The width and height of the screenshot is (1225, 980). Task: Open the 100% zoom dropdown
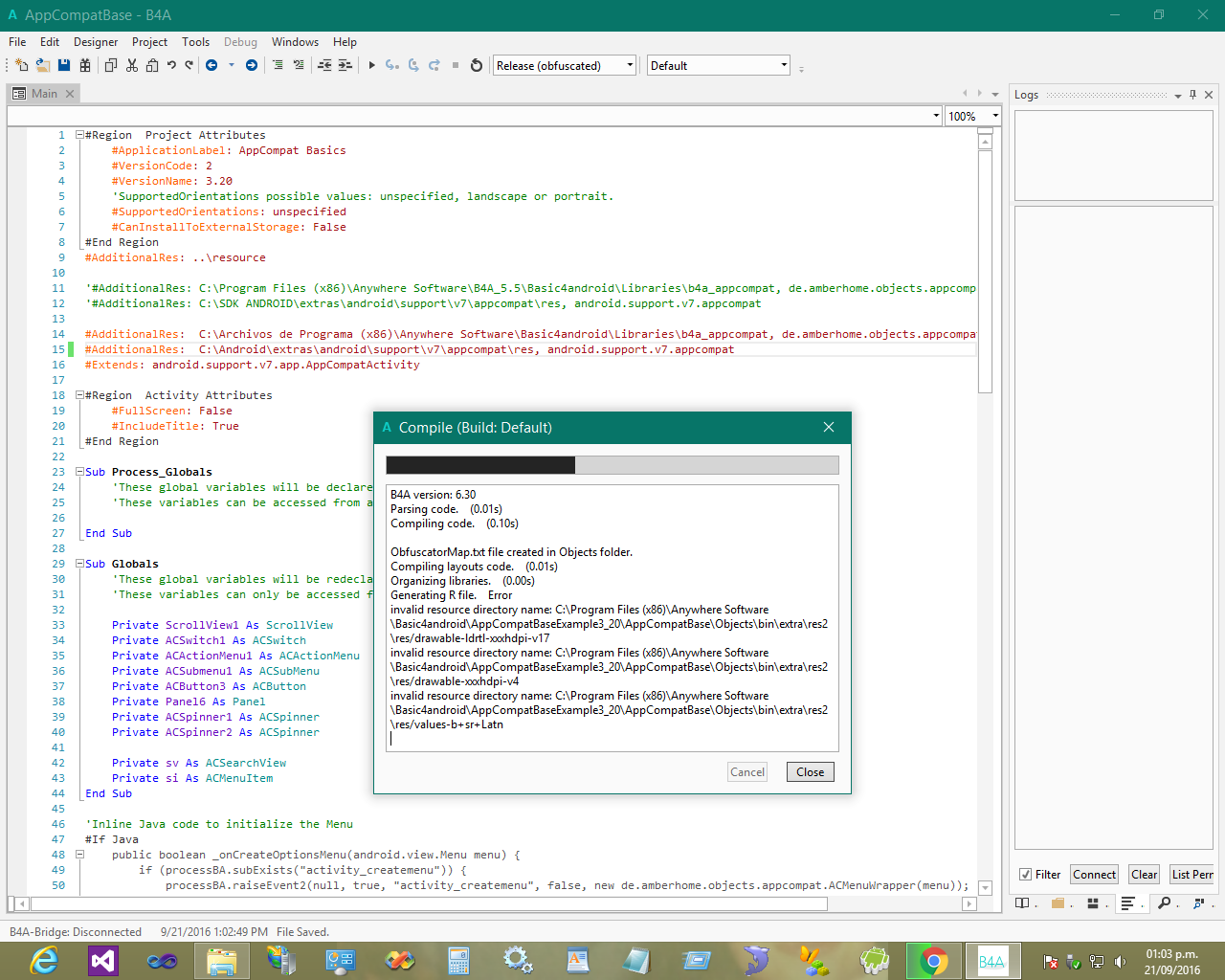pos(973,116)
